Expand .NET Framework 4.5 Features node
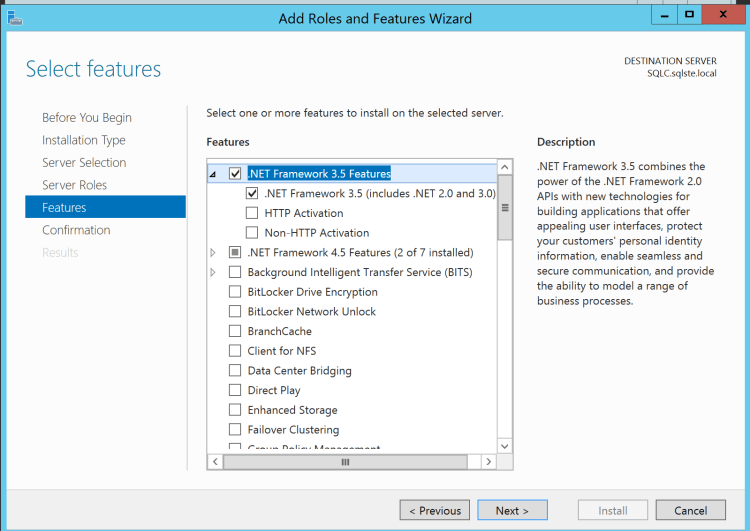 [213, 253]
